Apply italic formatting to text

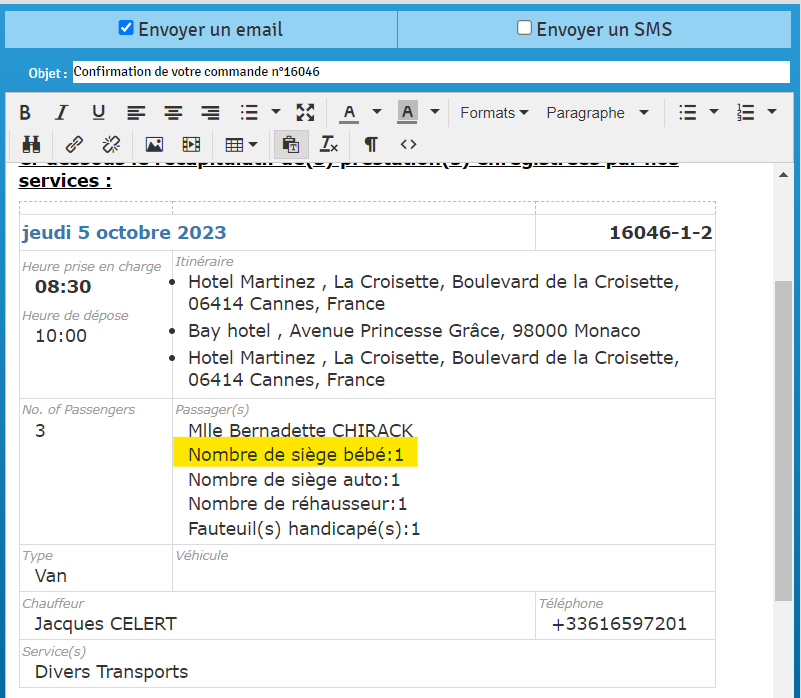pyautogui.click(x=61, y=112)
